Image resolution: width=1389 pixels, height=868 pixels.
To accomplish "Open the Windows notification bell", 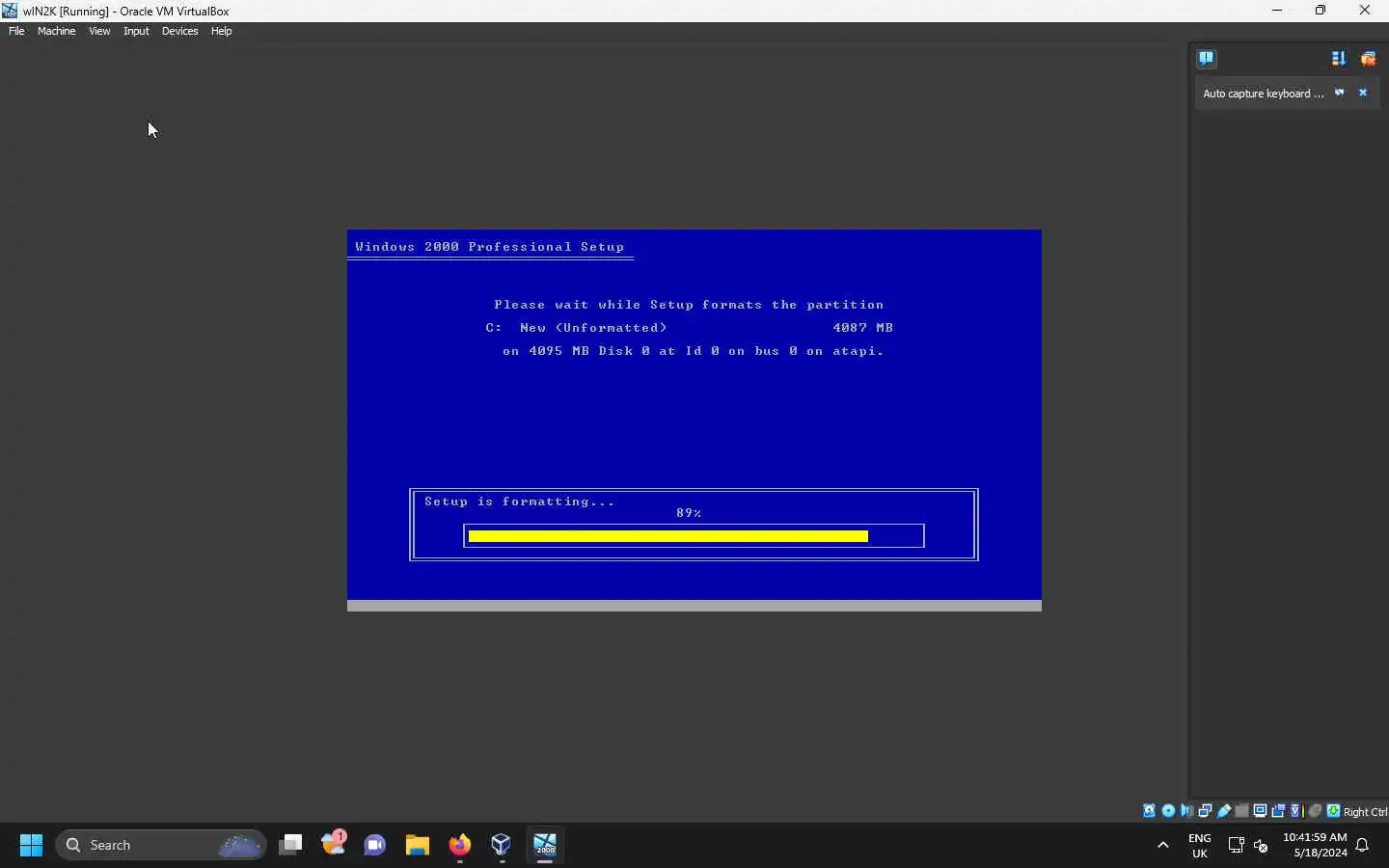I will coord(1363,845).
